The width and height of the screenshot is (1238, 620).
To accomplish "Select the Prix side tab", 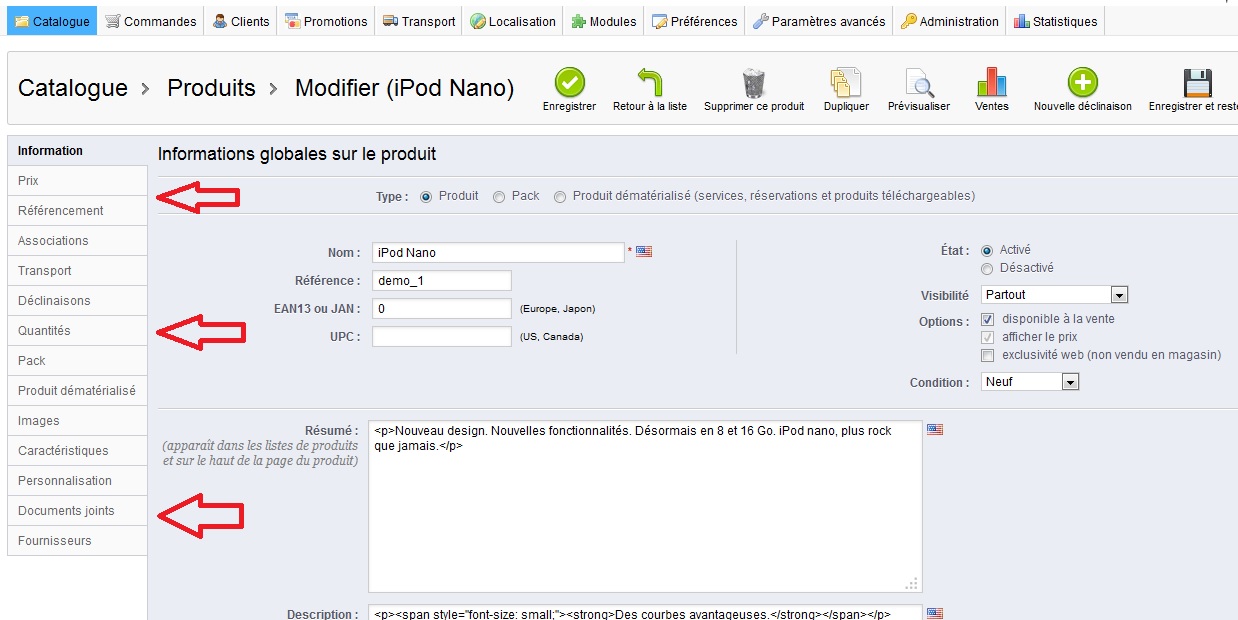I will (77, 181).
